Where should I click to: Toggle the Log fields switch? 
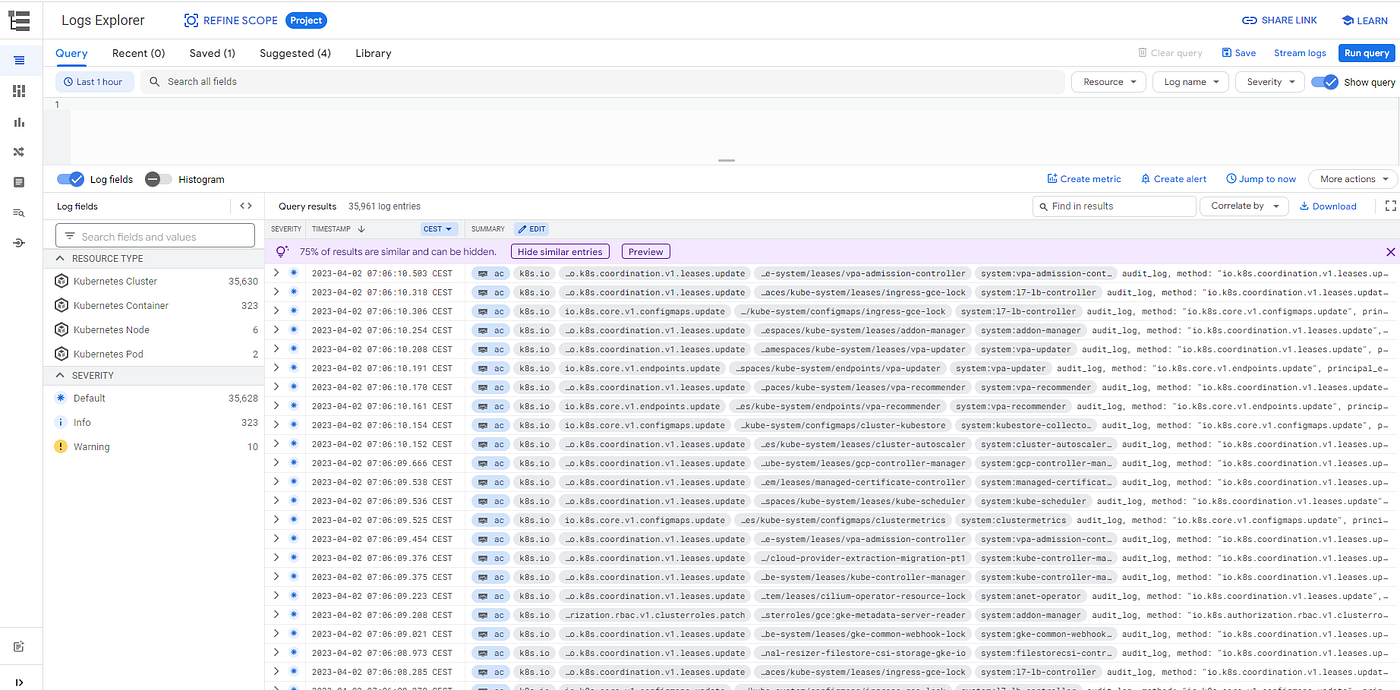coord(70,179)
